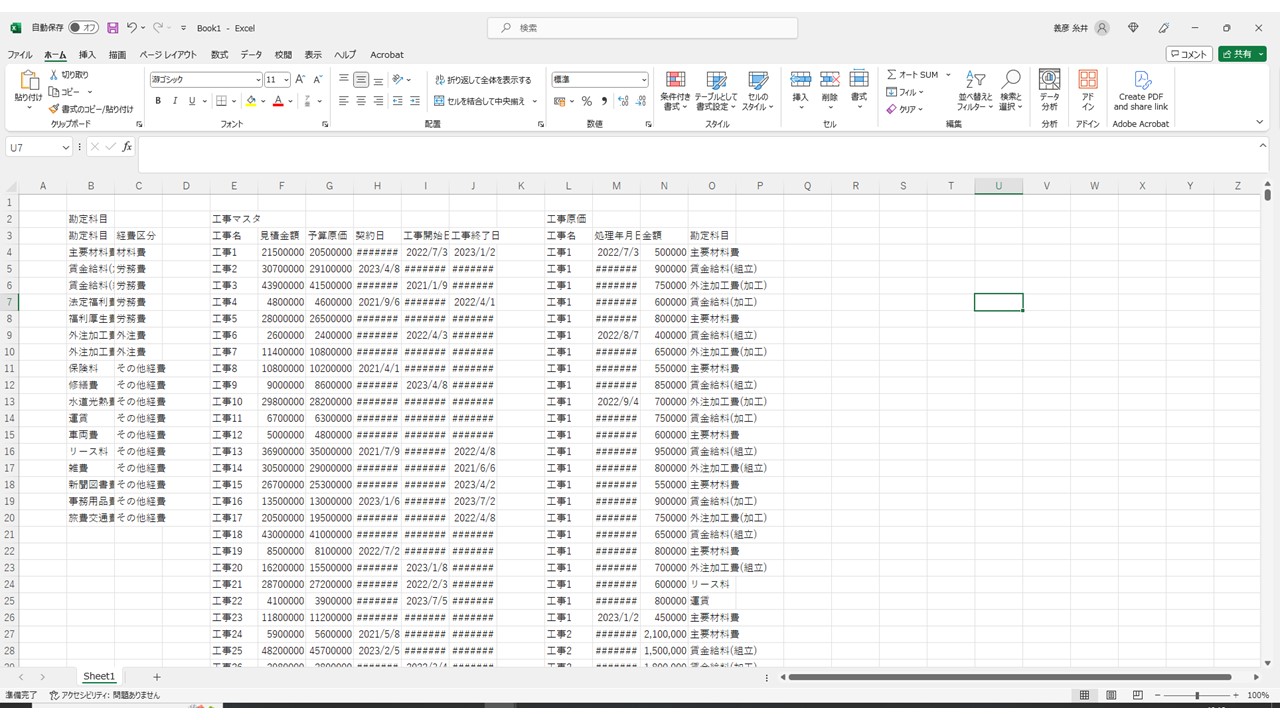Click the zoom slider in status bar
The image size is (1280, 720).
pos(1197,695)
